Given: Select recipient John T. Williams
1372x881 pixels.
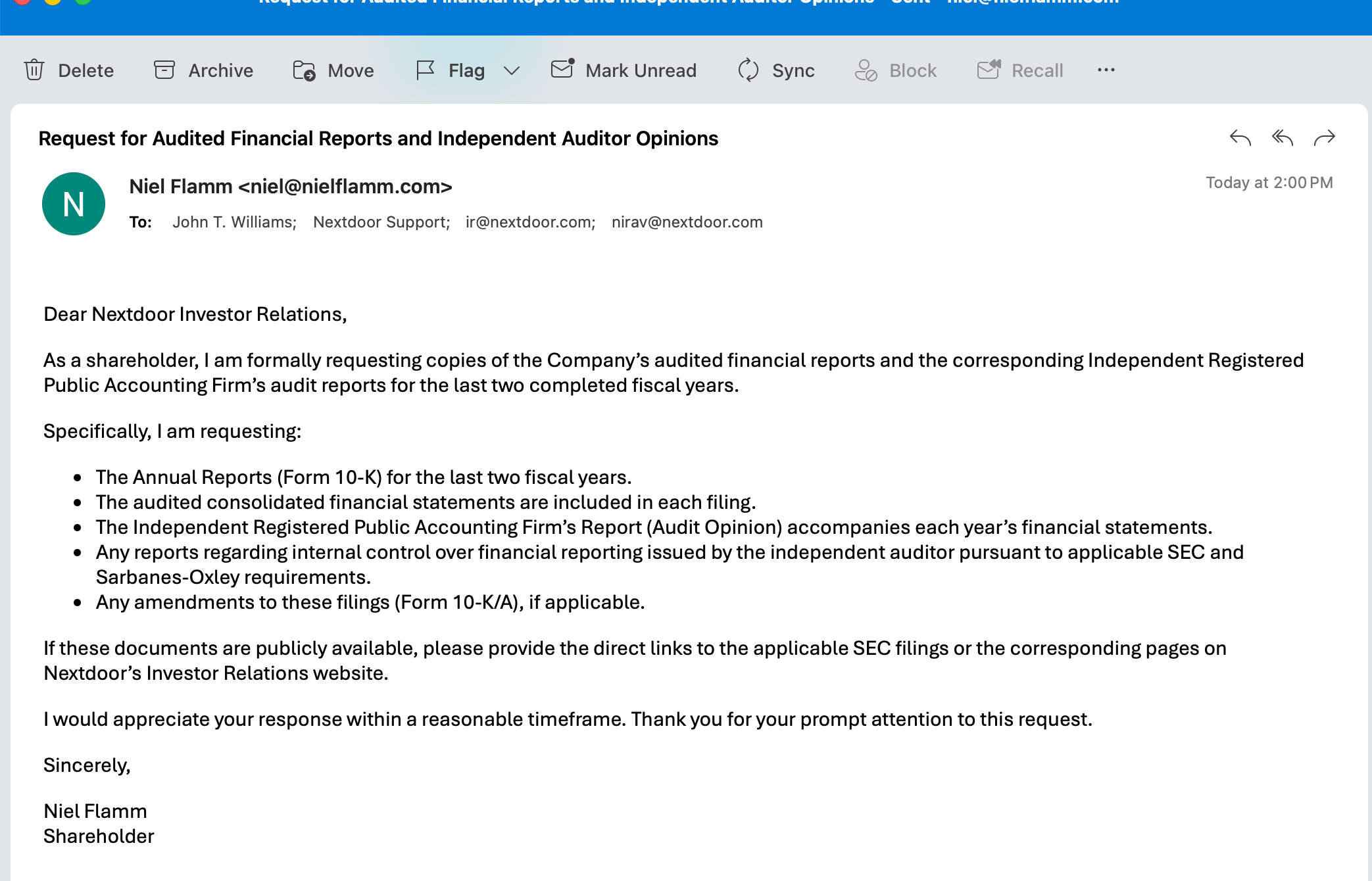Looking at the screenshot, I should (x=235, y=222).
